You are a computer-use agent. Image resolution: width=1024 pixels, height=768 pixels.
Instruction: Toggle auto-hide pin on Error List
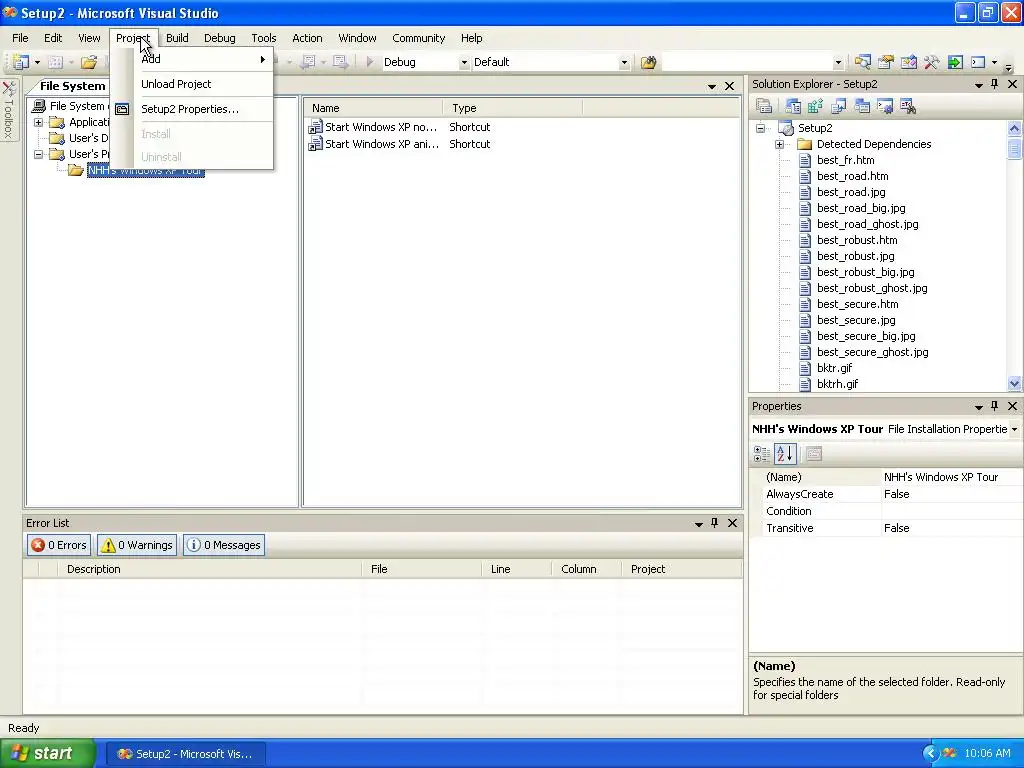click(x=714, y=523)
